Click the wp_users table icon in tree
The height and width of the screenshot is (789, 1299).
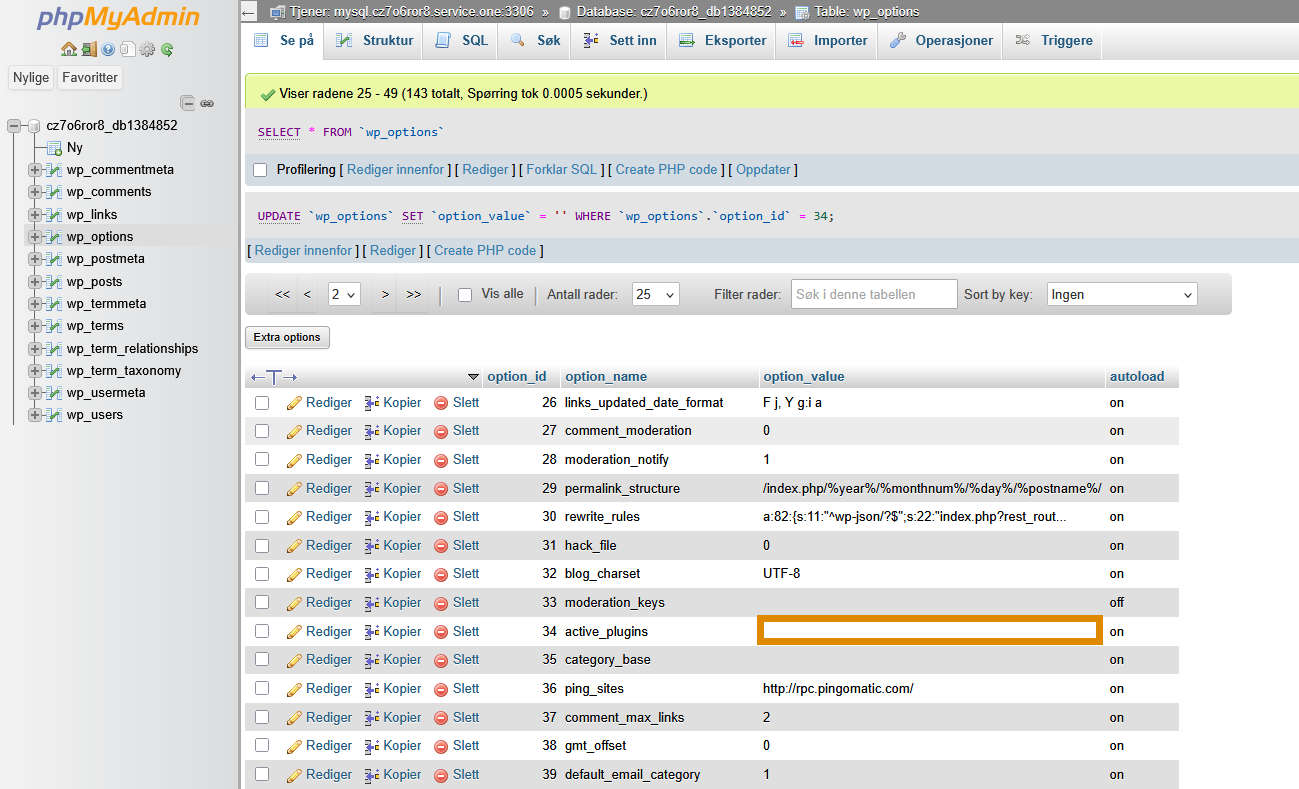[54, 415]
